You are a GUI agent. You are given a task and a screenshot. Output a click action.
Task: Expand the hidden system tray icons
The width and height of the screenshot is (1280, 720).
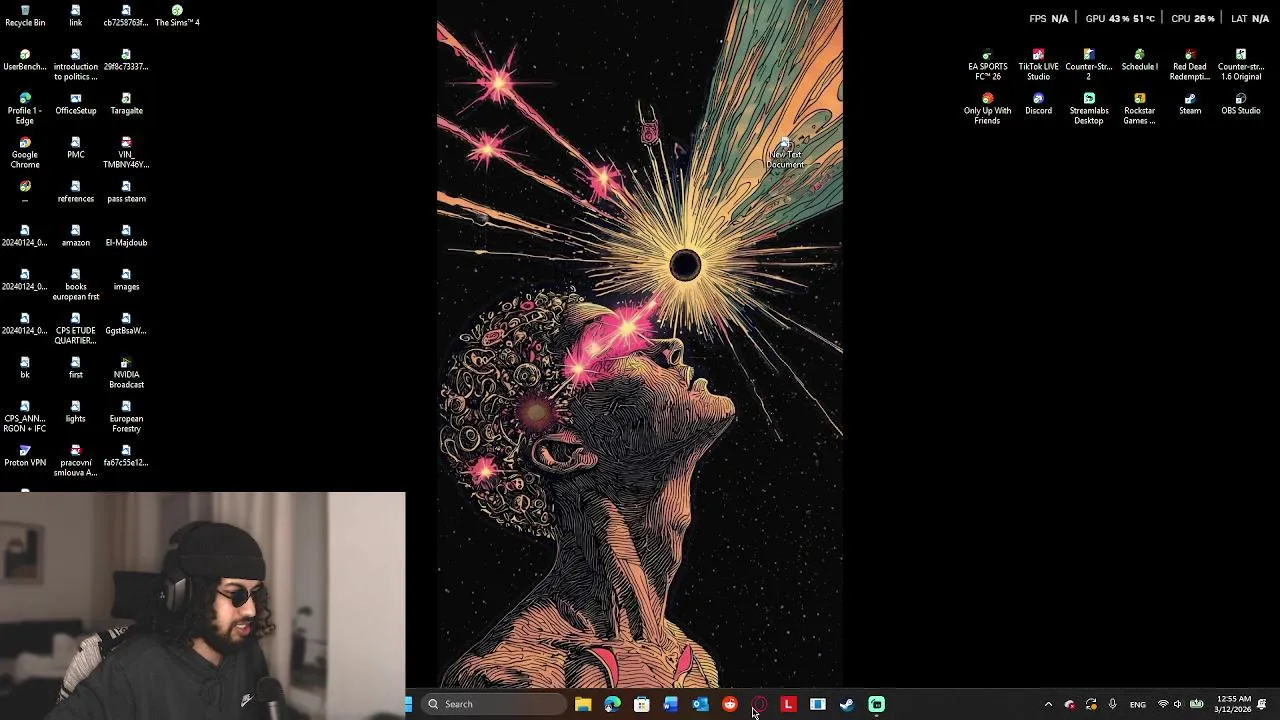point(1048,704)
